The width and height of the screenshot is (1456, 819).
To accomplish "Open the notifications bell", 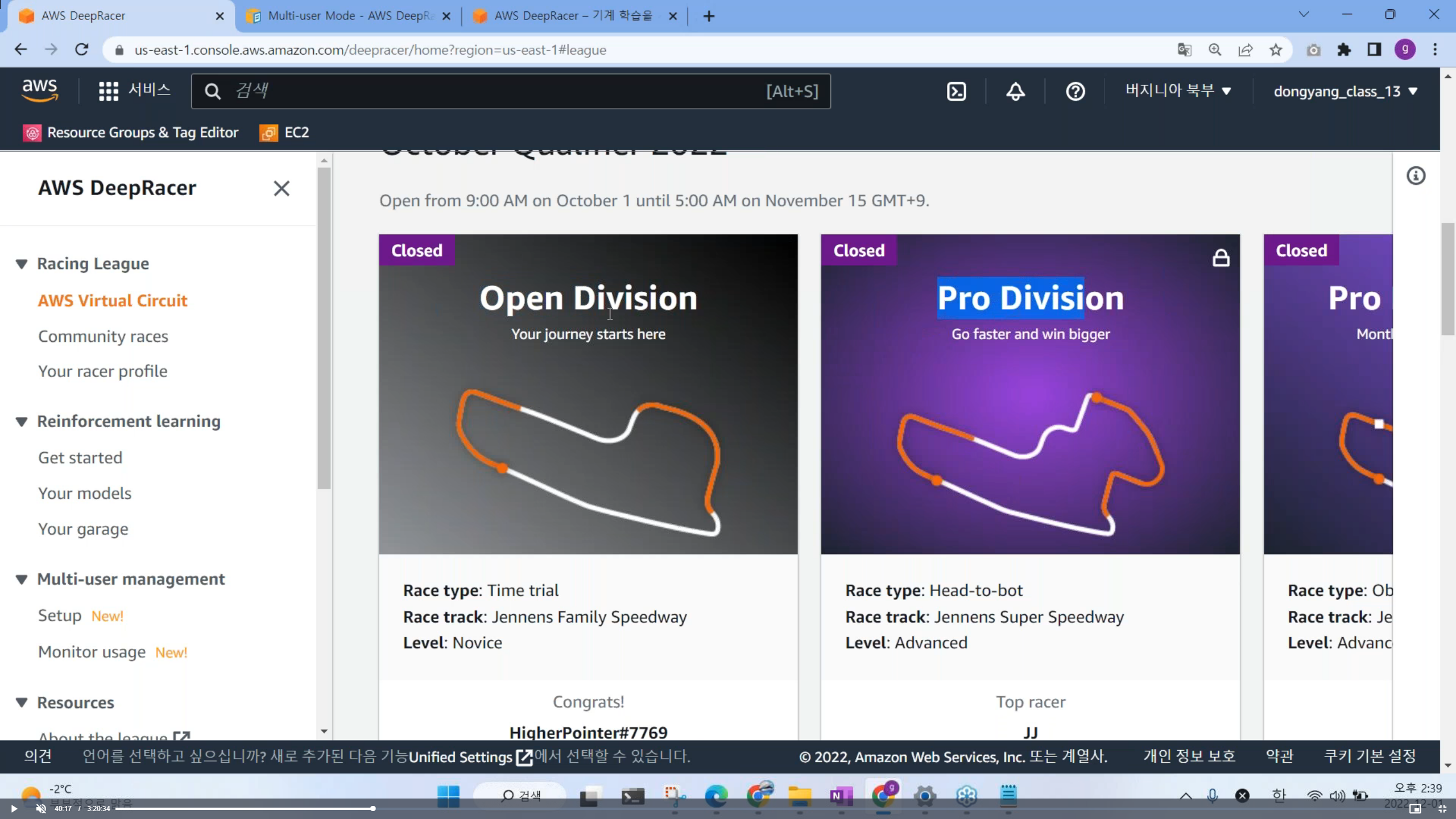I will point(1015,91).
